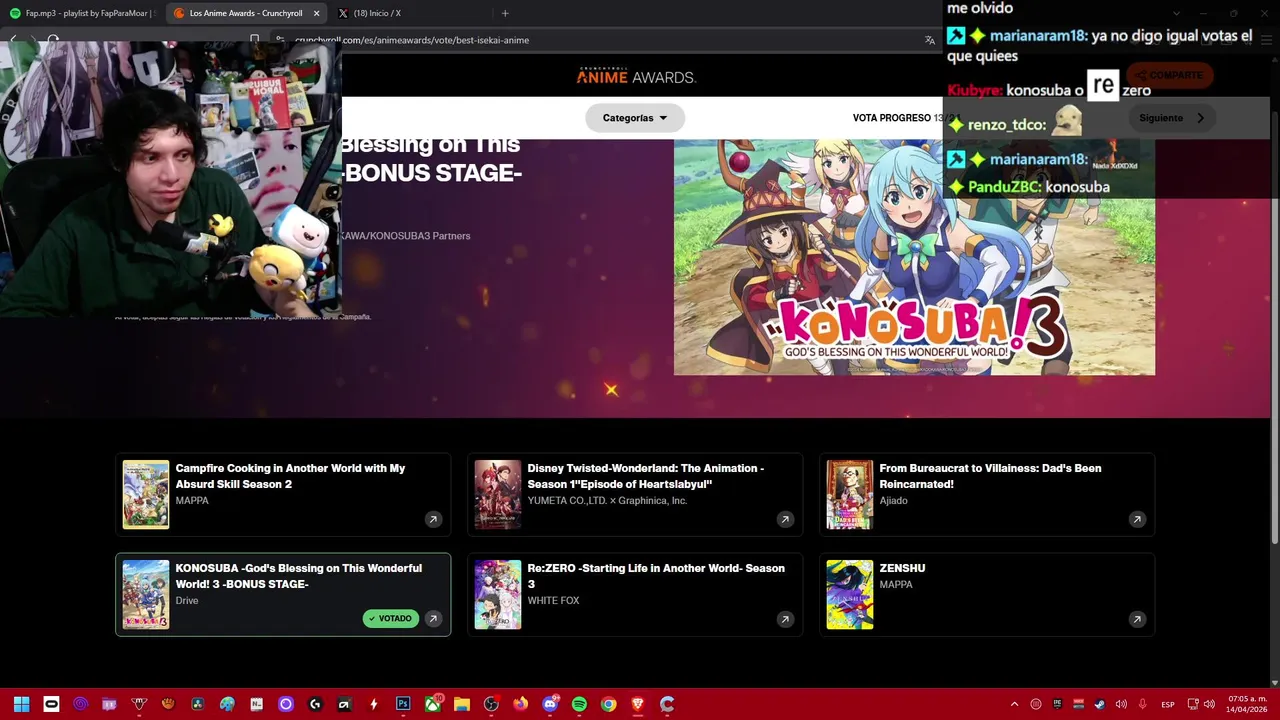
Task: Select Disney Twisted-Wonderland nominee title
Action: click(x=646, y=476)
